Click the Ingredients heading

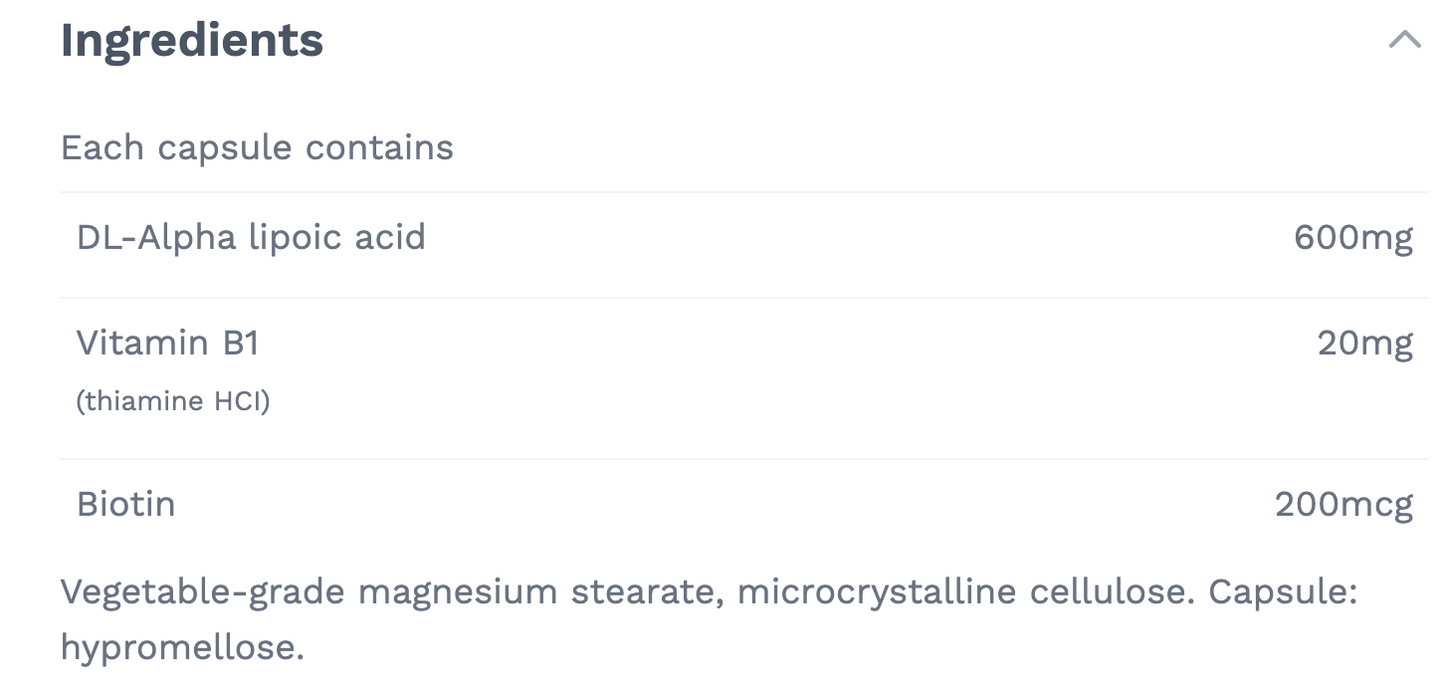pos(192,41)
